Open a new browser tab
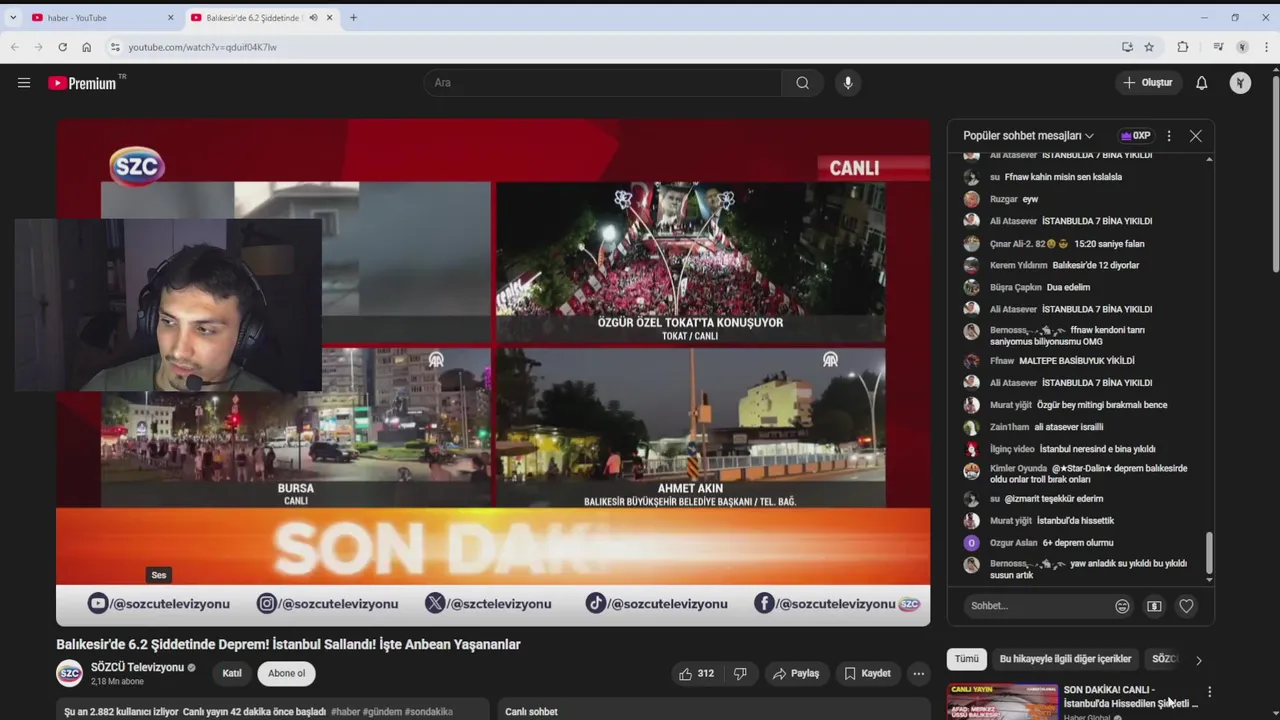The width and height of the screenshot is (1280, 720). pos(353,17)
